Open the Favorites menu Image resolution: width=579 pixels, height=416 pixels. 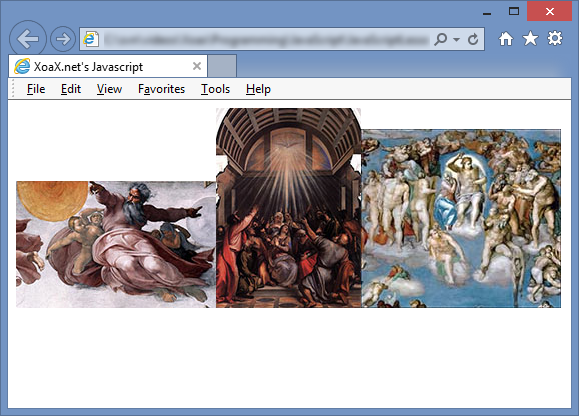pyautogui.click(x=161, y=89)
